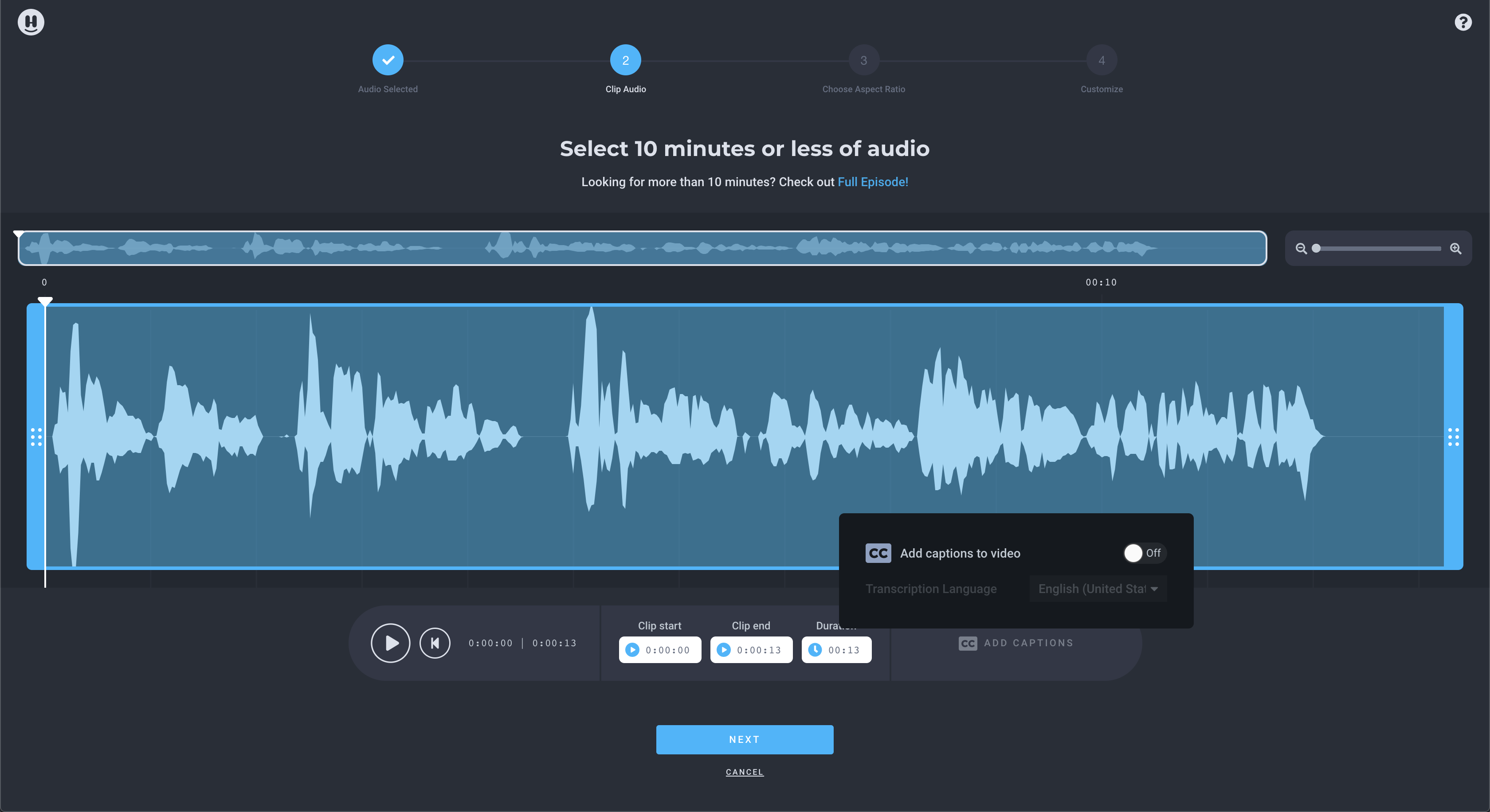Click the clock icon in the Duration field
Viewport: 1490px width, 812px height.
(815, 650)
